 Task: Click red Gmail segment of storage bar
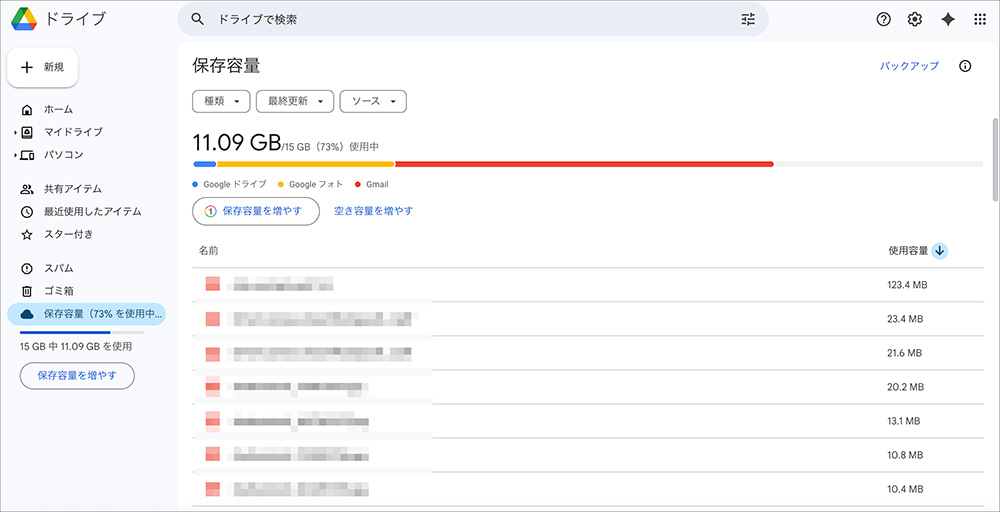point(584,164)
